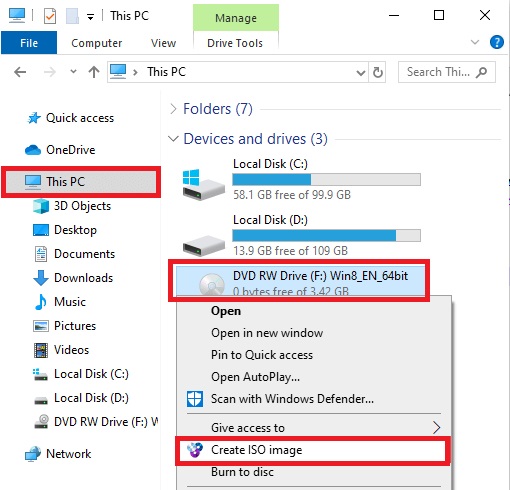
Task: Click Local Disk (C:) usage bar
Action: point(326,180)
